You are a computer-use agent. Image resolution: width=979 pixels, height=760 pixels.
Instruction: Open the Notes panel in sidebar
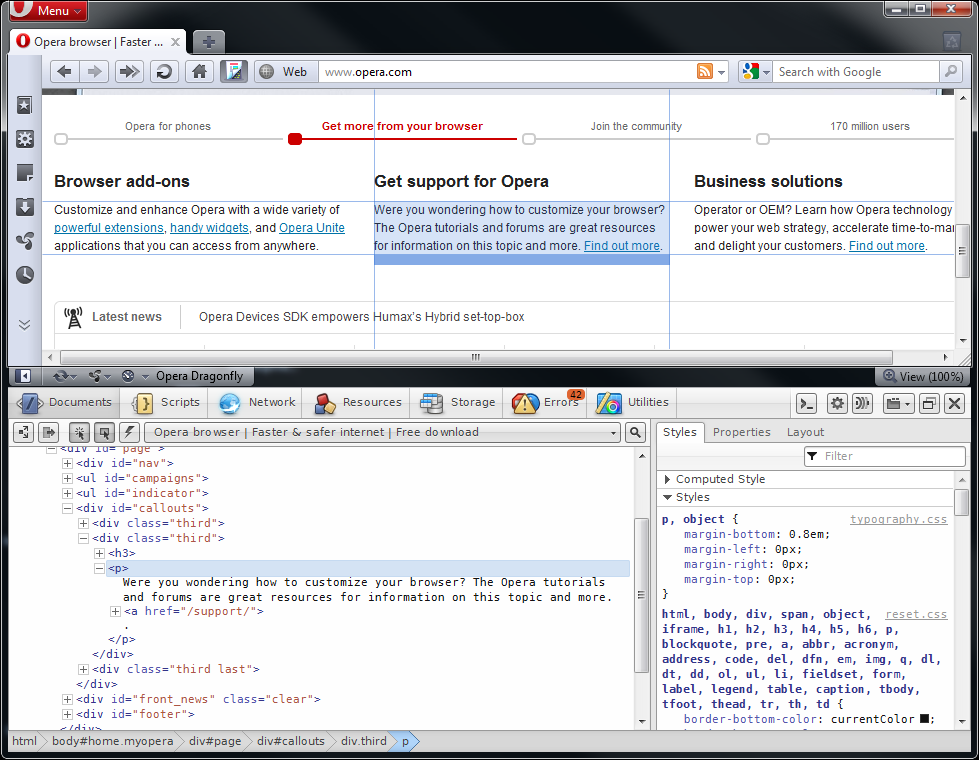pos(25,172)
